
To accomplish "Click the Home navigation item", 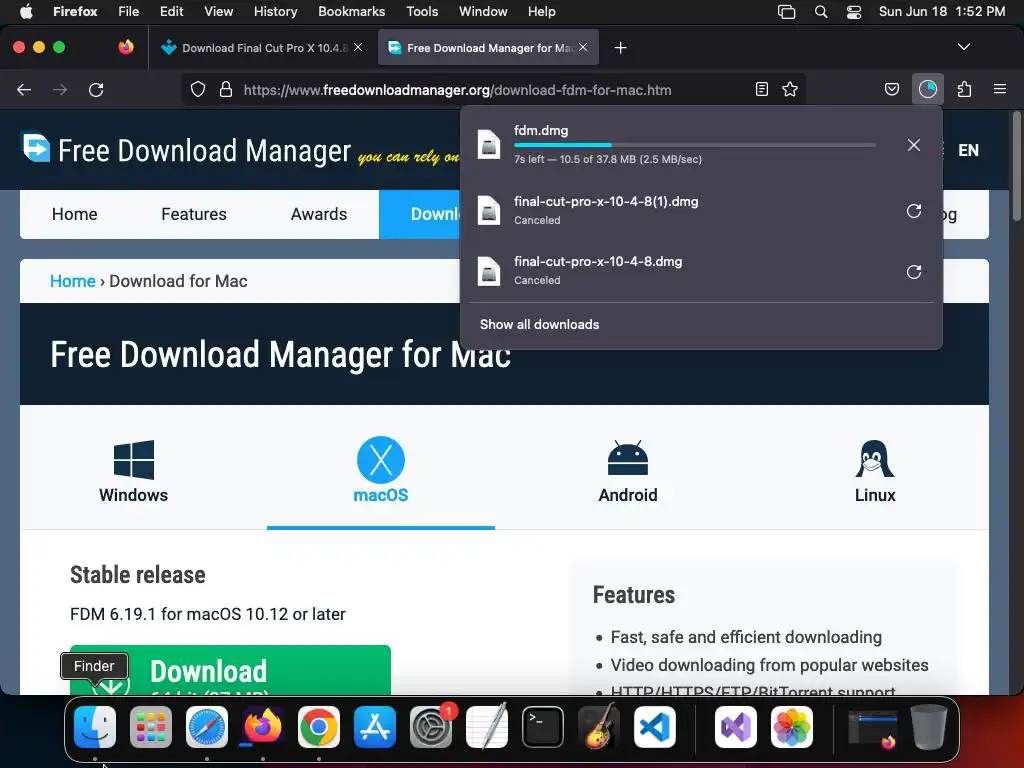I will pyautogui.click(x=74, y=214).
